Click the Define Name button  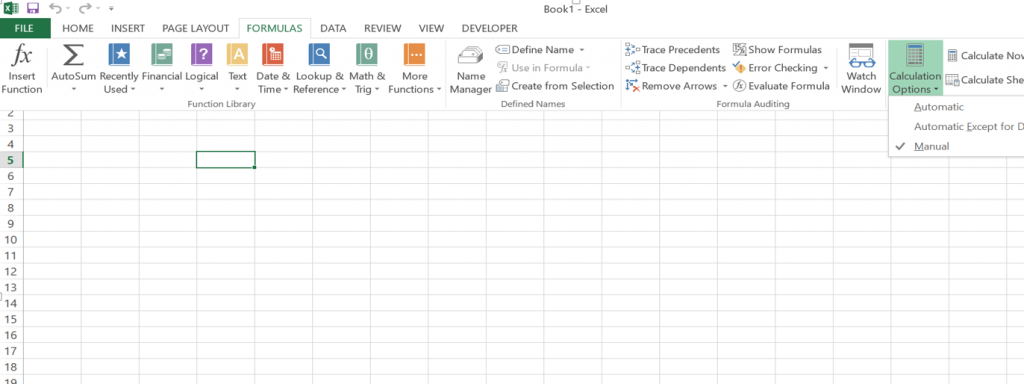coord(539,50)
